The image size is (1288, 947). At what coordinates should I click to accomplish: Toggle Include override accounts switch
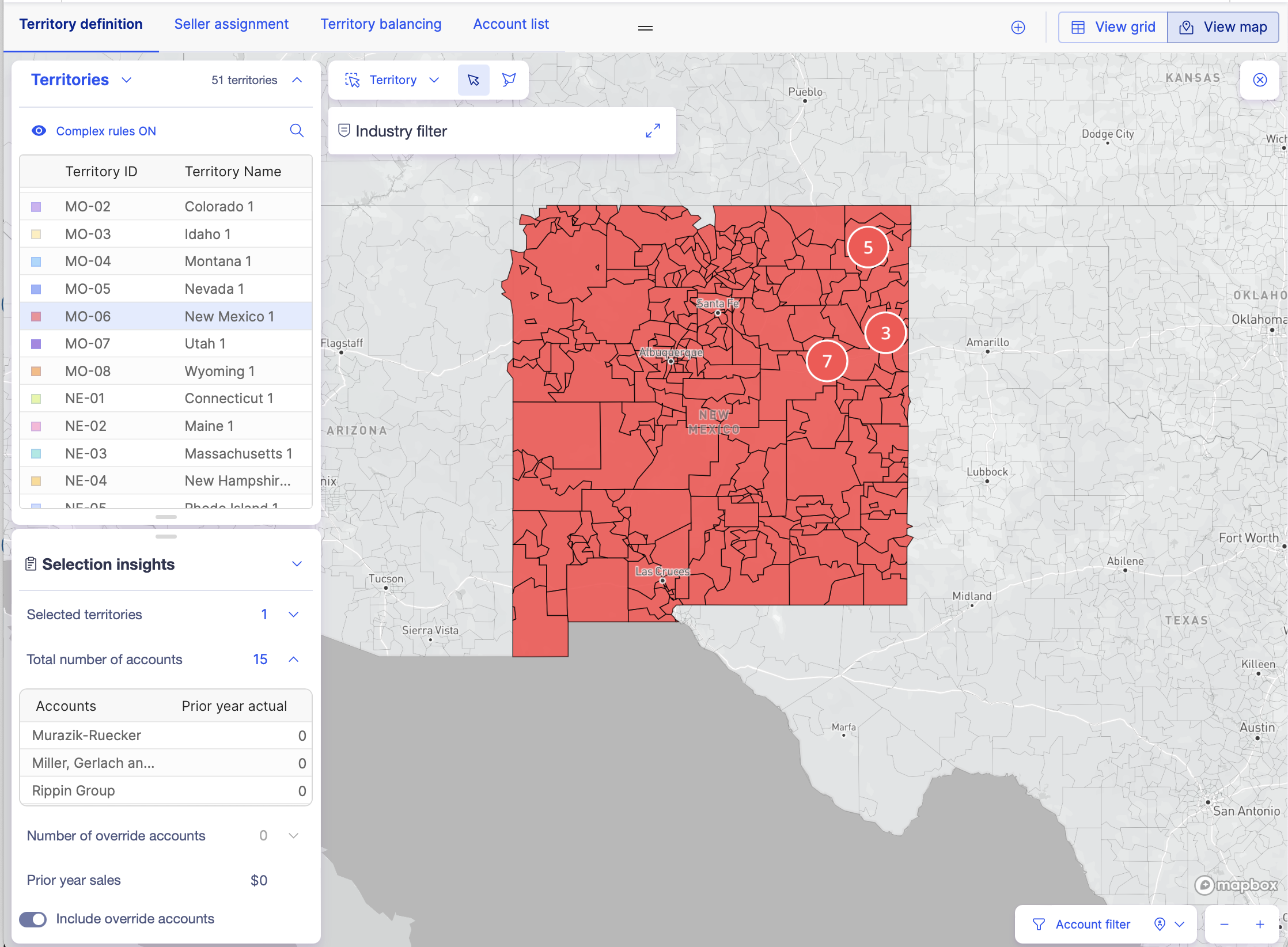(x=33, y=919)
